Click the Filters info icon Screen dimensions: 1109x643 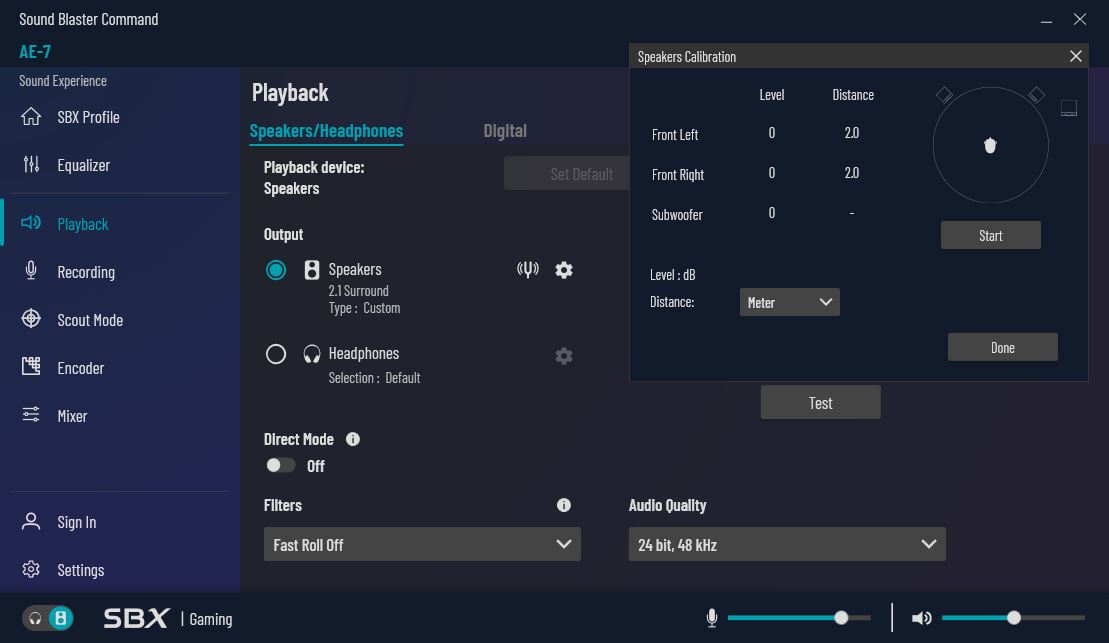pos(564,506)
